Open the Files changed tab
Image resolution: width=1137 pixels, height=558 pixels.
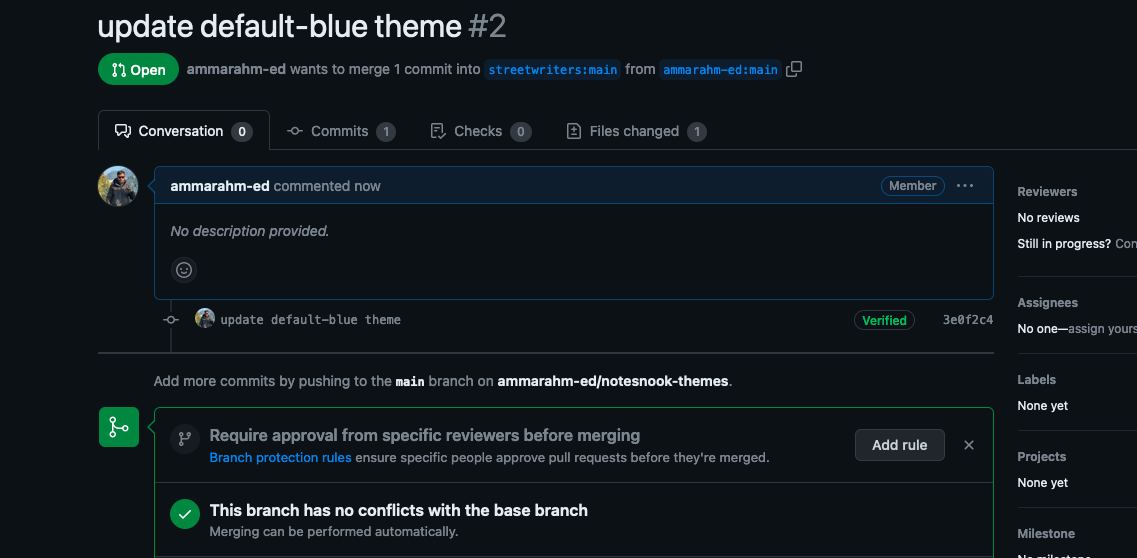pos(635,131)
